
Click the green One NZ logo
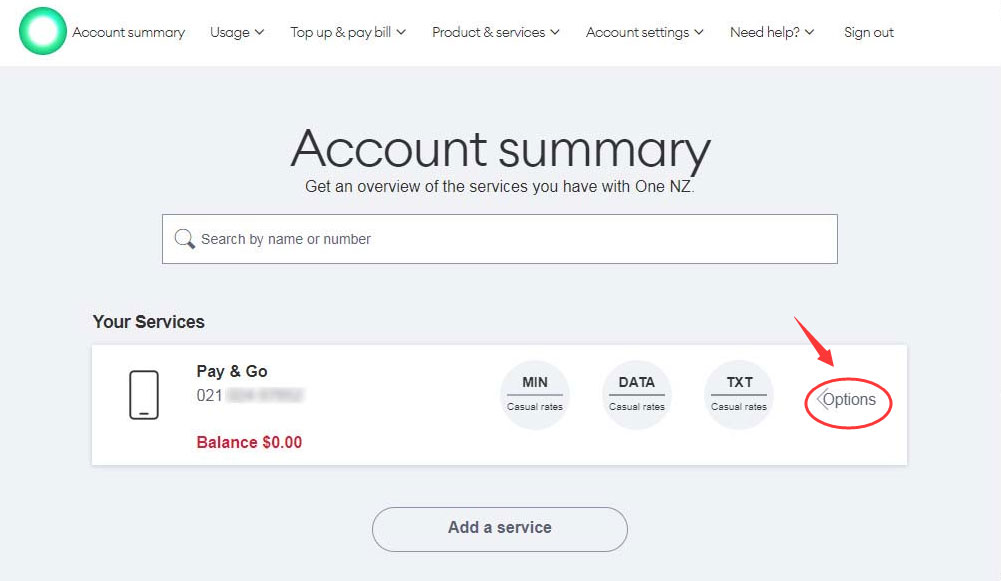pos(43,32)
